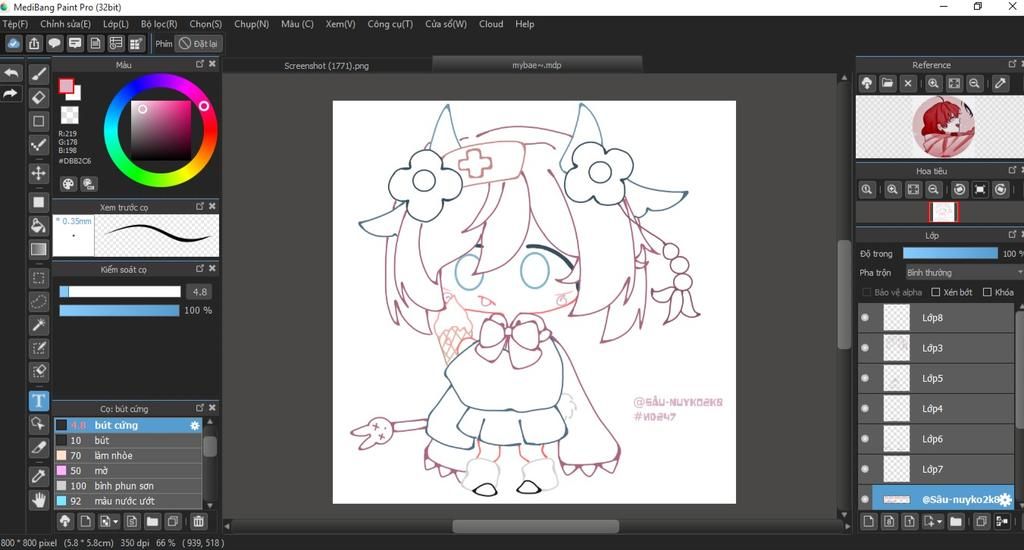This screenshot has height=550, width=1024.
Task: Open the Bộ lọc(R) menu
Action: point(159,24)
